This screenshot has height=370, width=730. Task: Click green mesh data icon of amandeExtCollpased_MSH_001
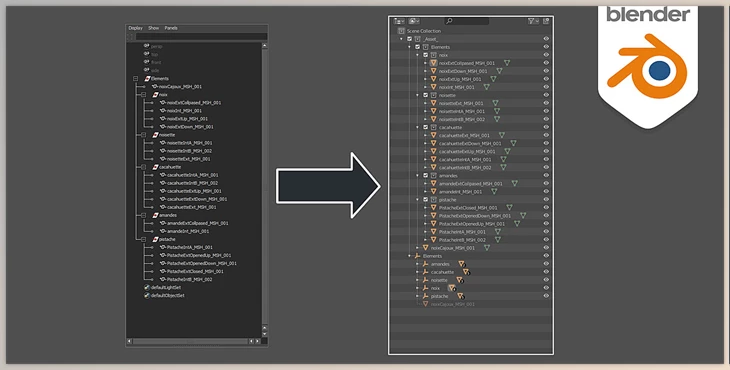coord(514,183)
